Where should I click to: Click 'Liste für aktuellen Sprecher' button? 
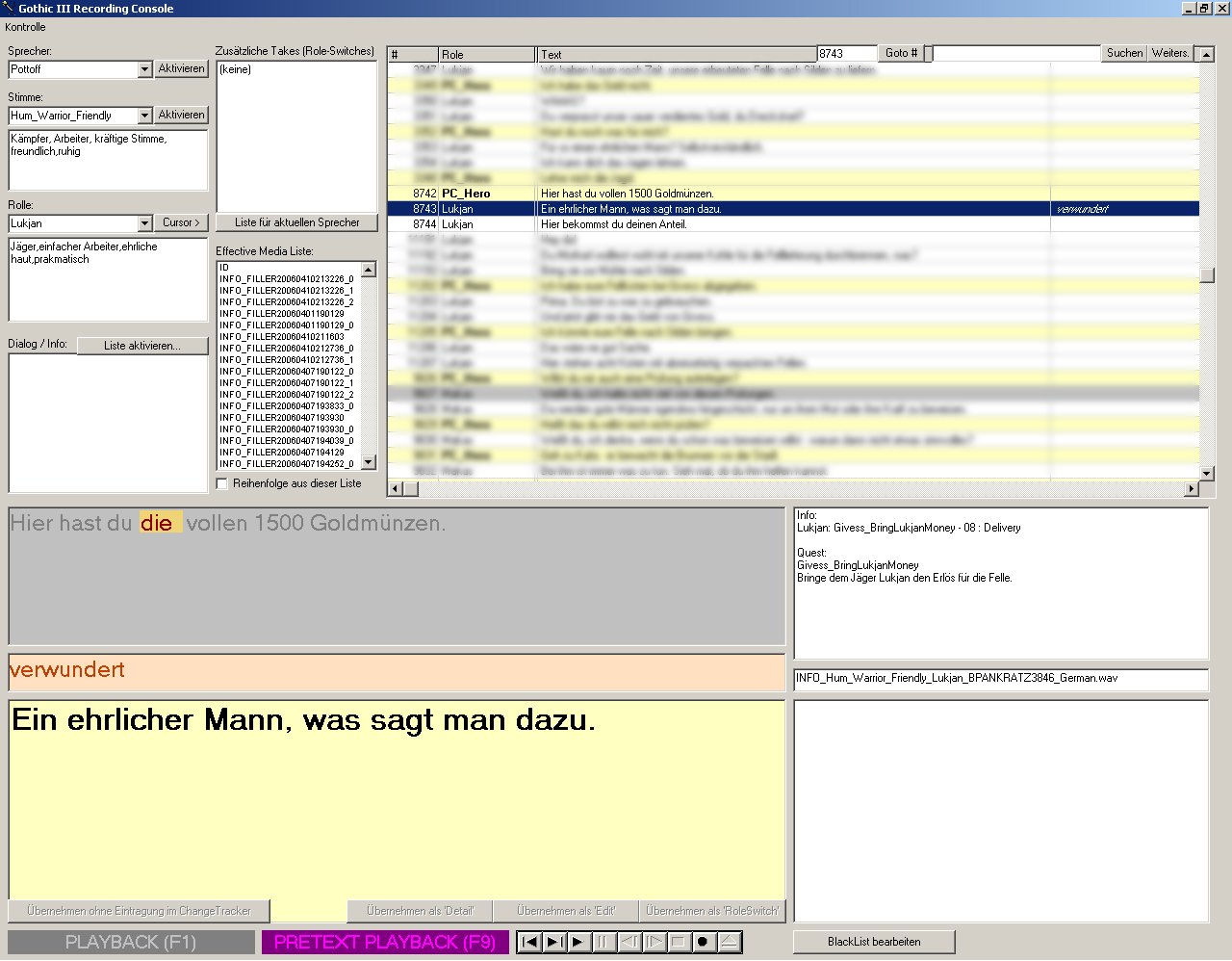click(x=296, y=222)
